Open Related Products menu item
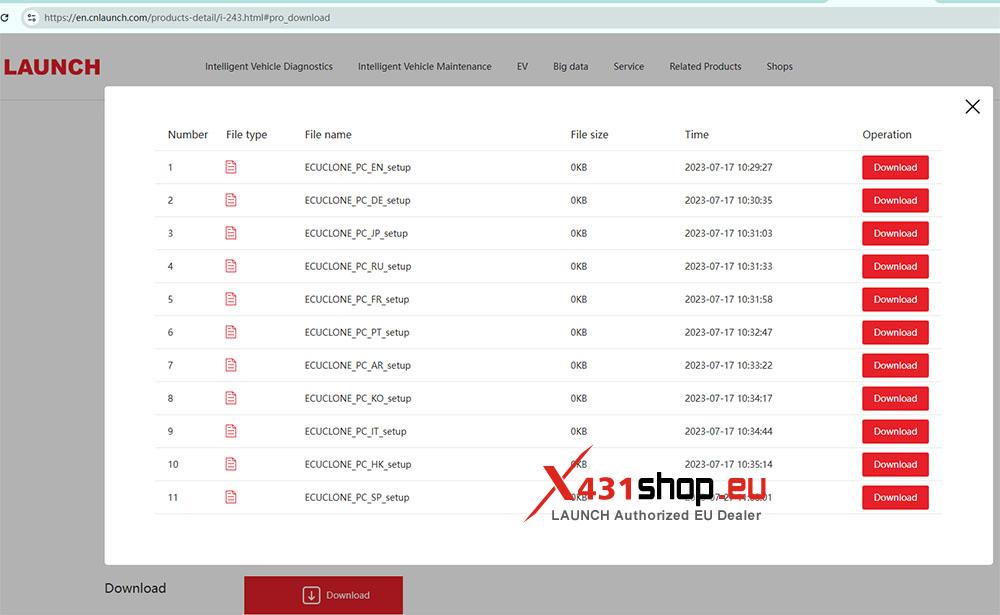Image resolution: width=1000 pixels, height=615 pixels. 705,66
